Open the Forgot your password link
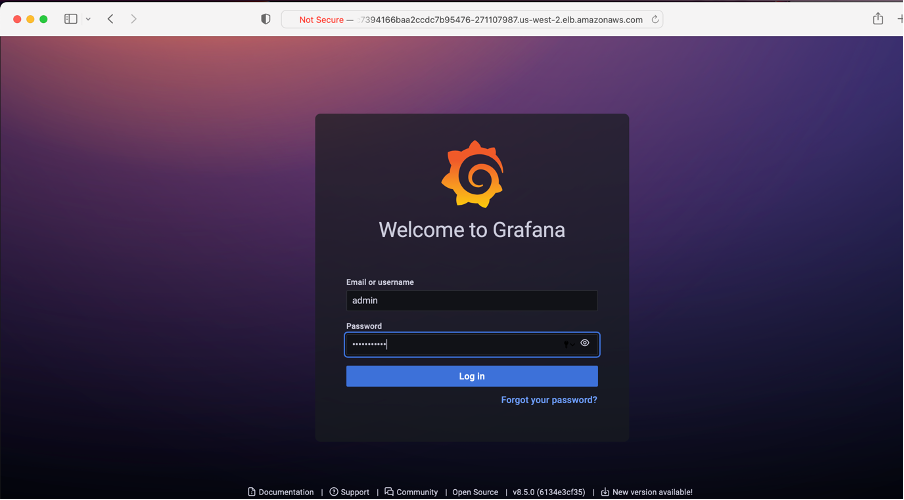Viewport: 904px width, 500px height. [x=549, y=400]
